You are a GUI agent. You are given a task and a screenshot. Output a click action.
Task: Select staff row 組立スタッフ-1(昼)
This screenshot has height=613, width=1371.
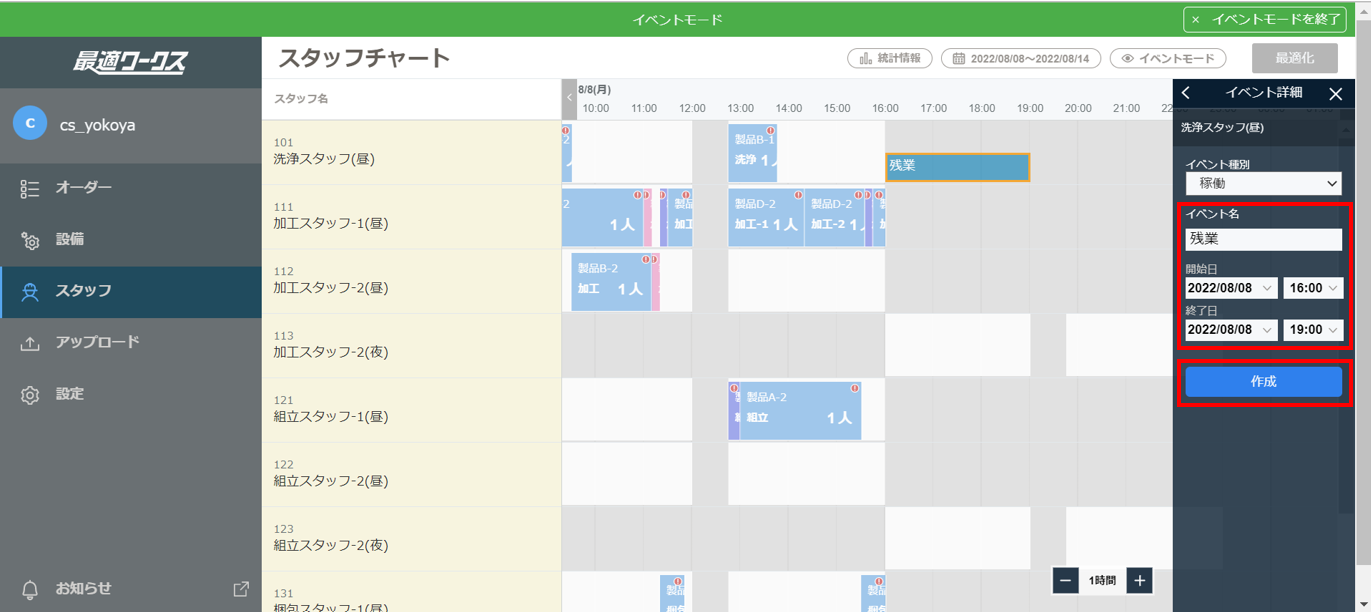tap(412, 410)
